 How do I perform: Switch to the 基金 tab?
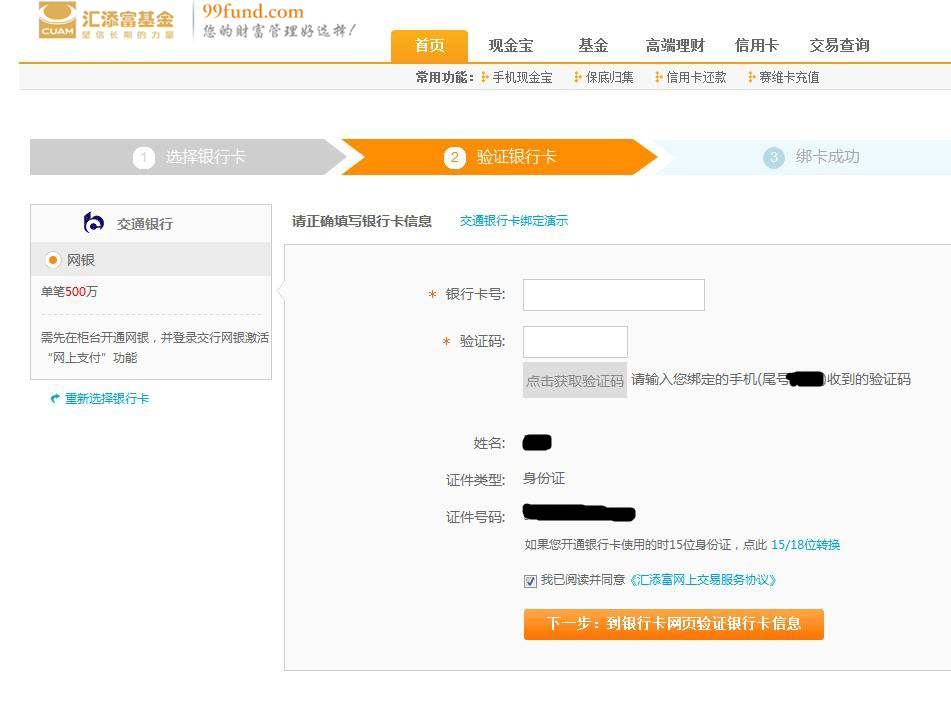pos(593,46)
